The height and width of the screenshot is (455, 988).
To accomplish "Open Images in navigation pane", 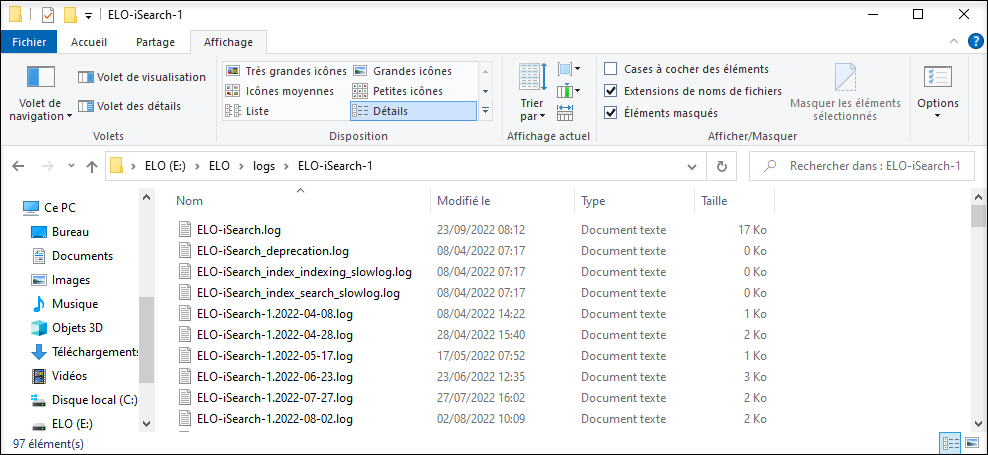I will point(60,280).
